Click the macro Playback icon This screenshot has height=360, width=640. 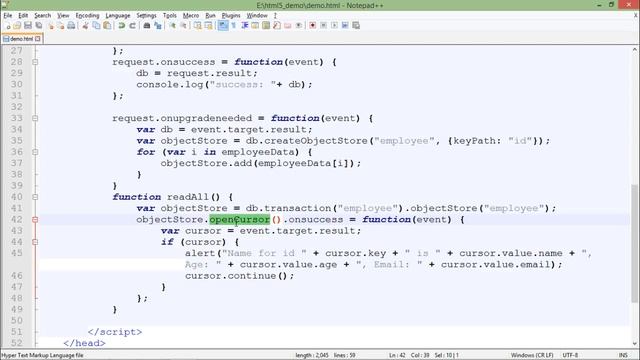[335, 25]
